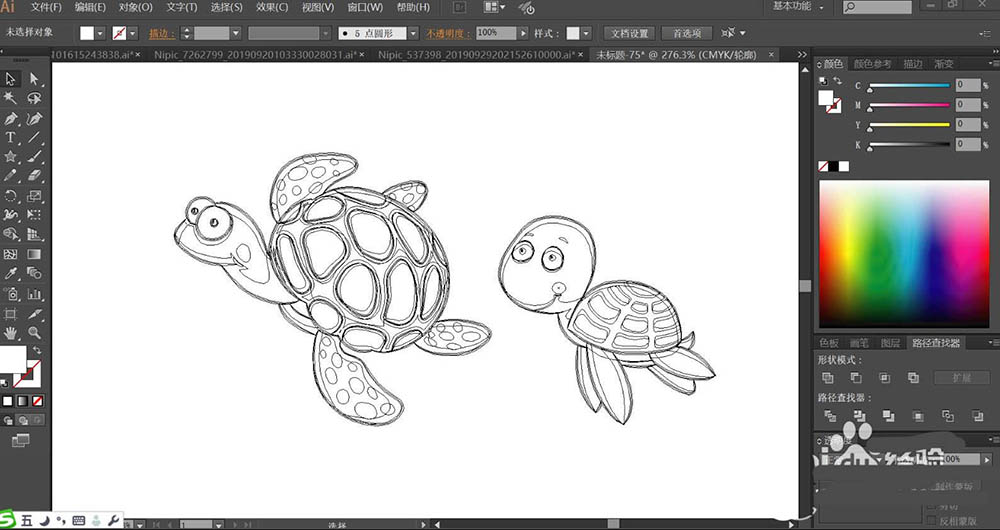1000x530 pixels.
Task: Select the Pencil tool
Action: point(10,175)
